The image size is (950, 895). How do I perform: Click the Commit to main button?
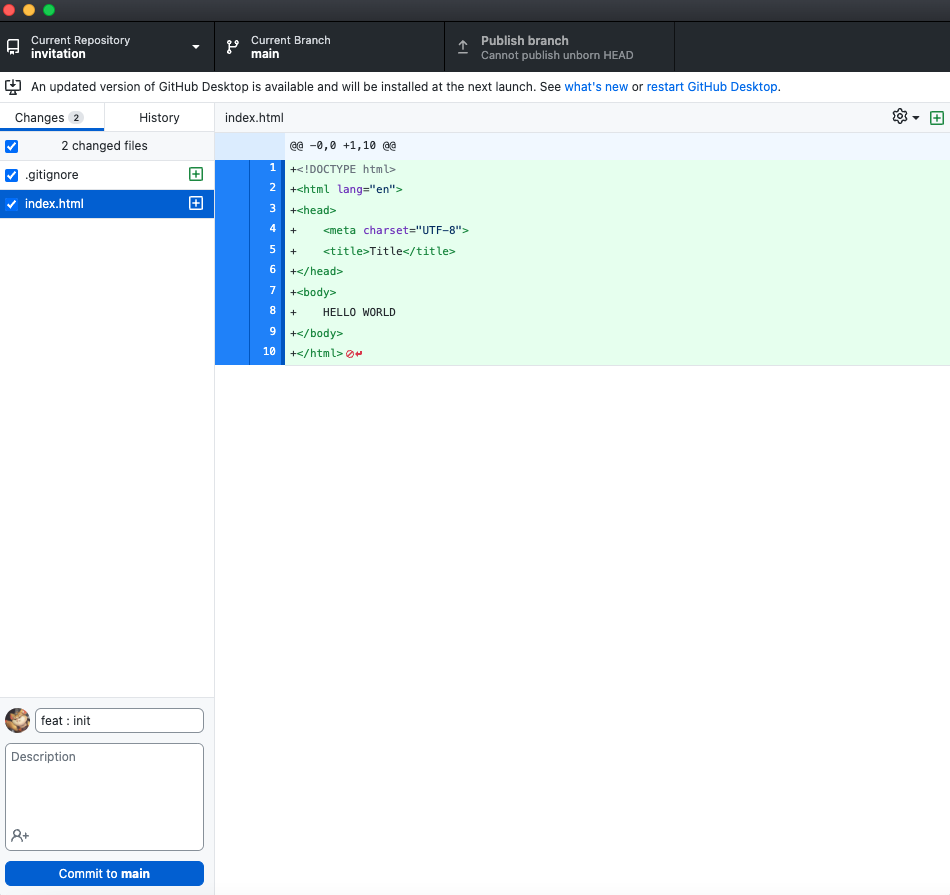click(x=104, y=873)
